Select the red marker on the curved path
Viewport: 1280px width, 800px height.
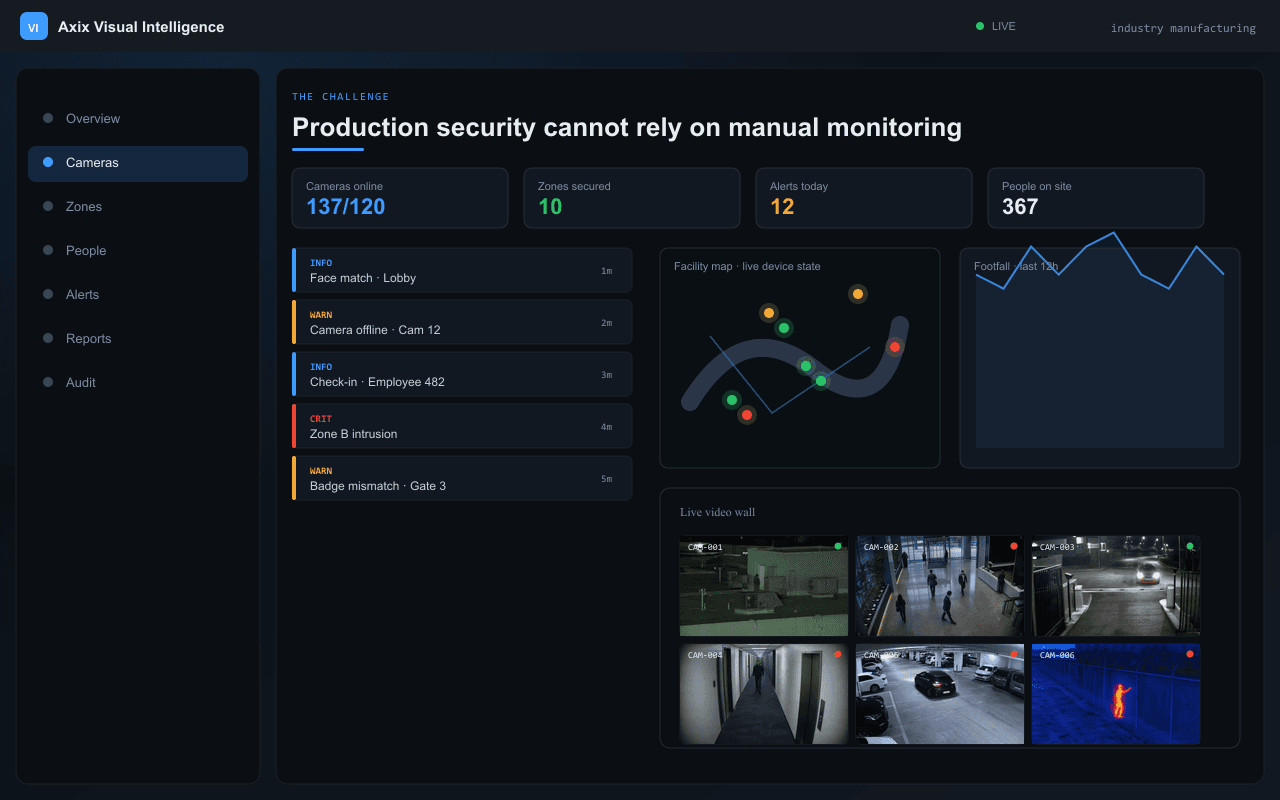pos(895,347)
